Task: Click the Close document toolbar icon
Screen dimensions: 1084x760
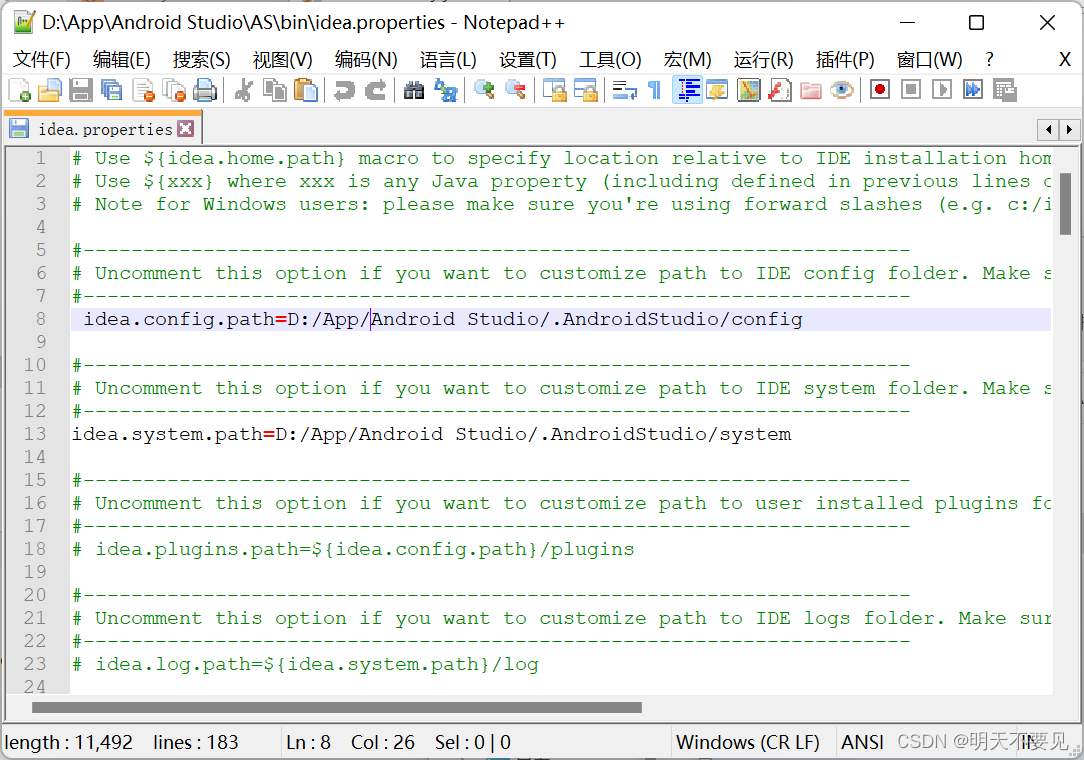Action: click(x=144, y=91)
